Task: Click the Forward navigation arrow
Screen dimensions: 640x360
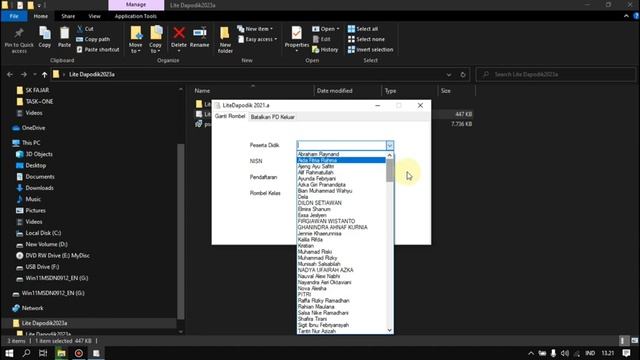Action: [24, 74]
